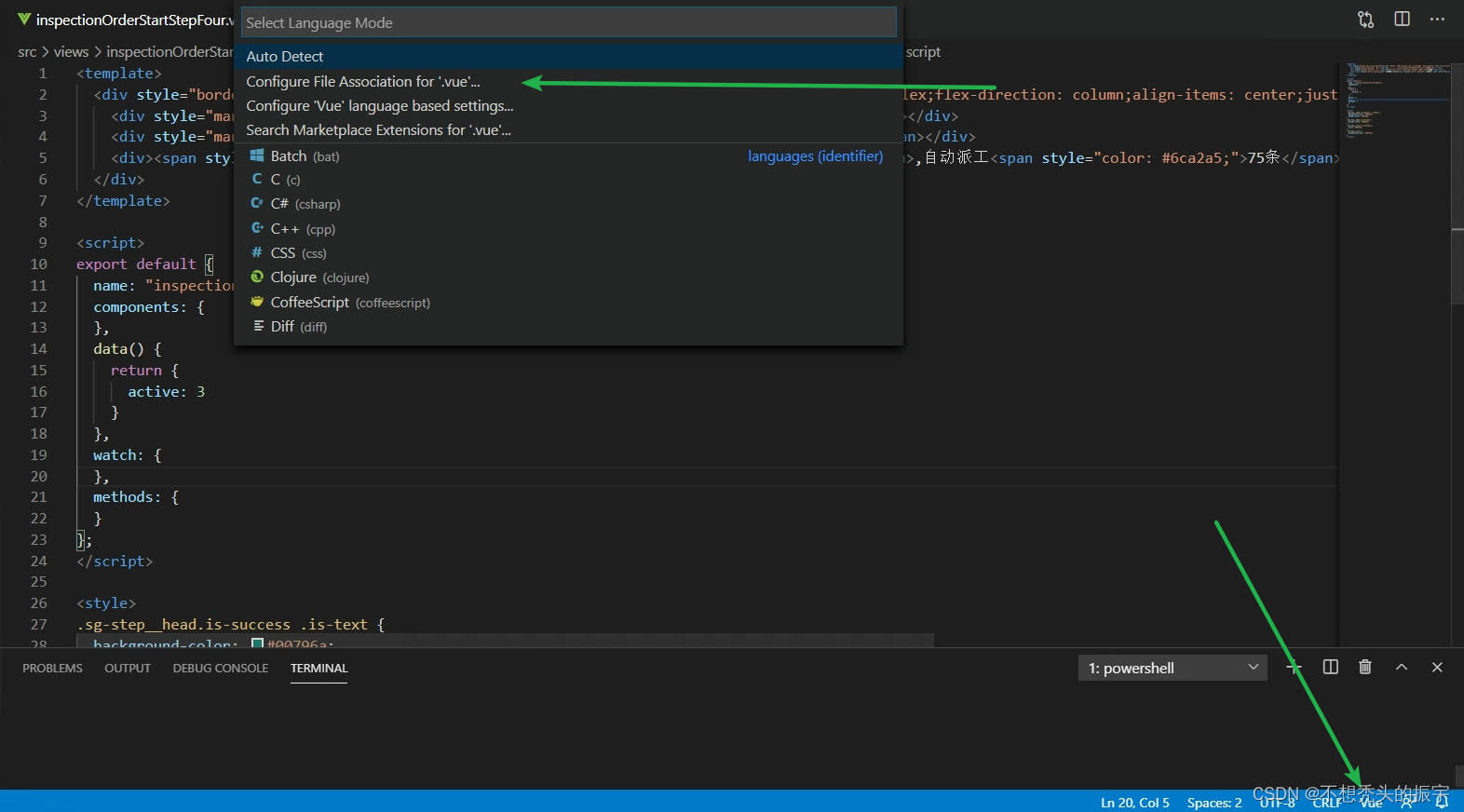Click the #00796a color swatch
Viewport: 1464px width, 812px height.
click(258, 643)
